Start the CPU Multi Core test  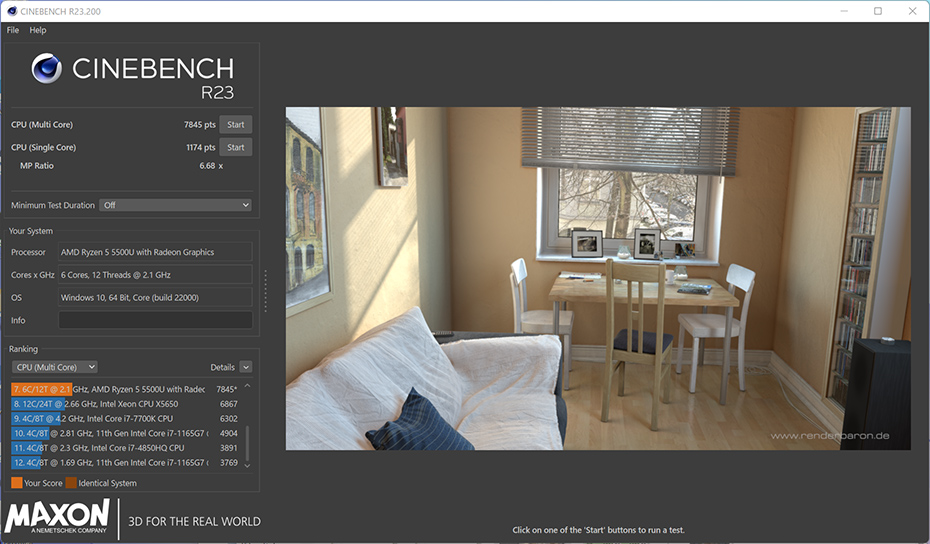235,125
